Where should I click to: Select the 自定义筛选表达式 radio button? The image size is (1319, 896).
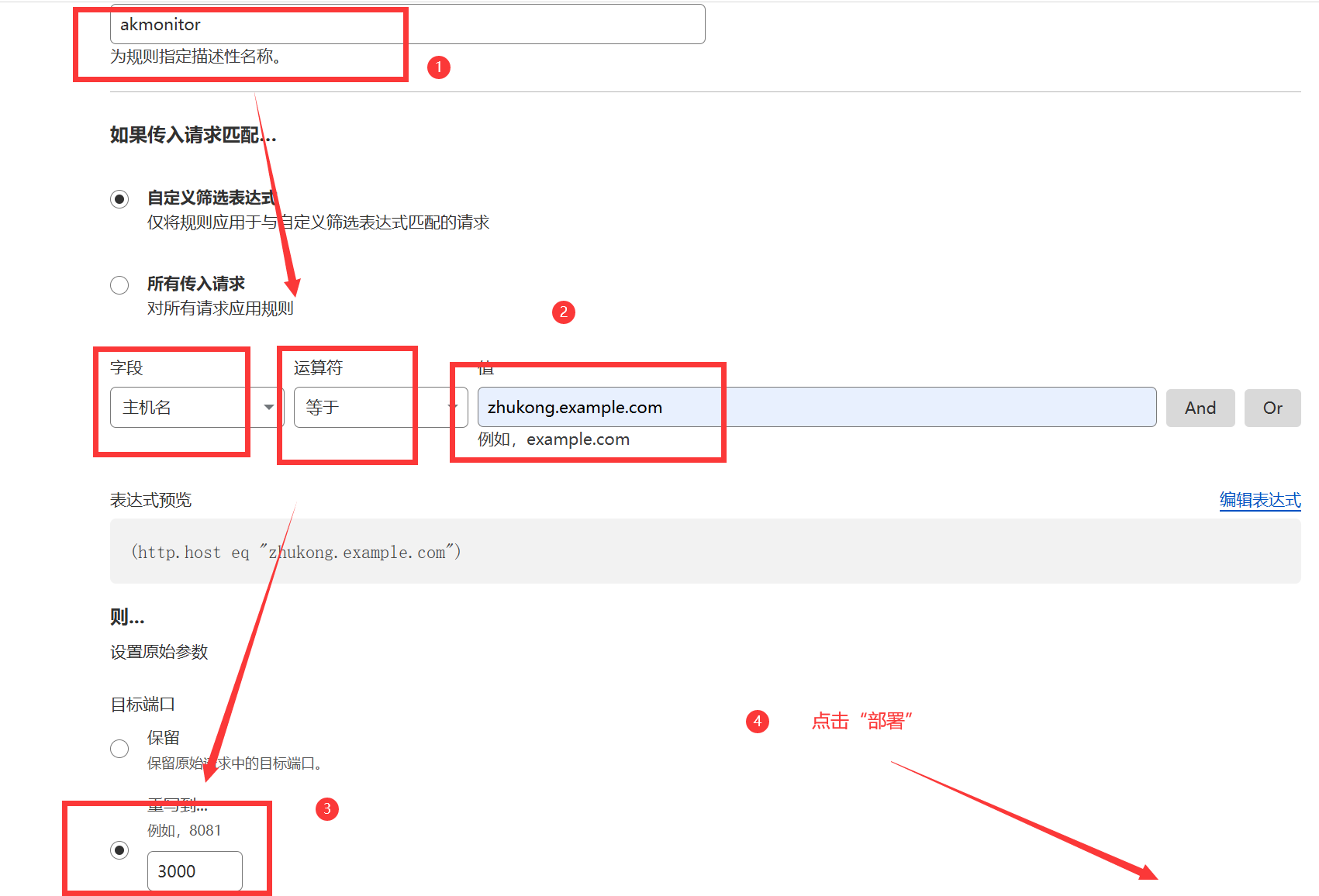tap(119, 199)
